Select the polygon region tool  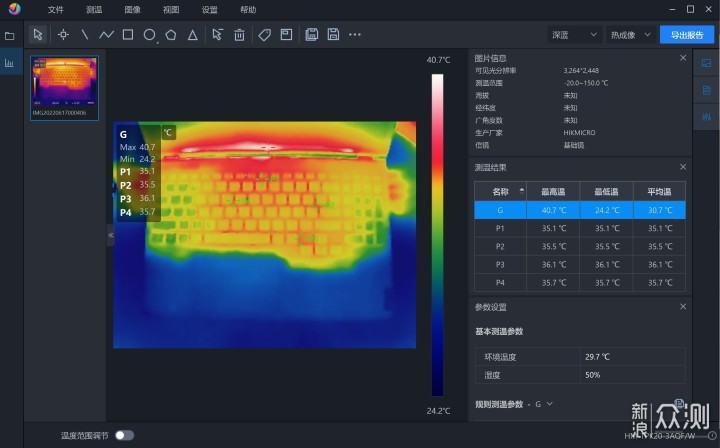pyautogui.click(x=171, y=34)
